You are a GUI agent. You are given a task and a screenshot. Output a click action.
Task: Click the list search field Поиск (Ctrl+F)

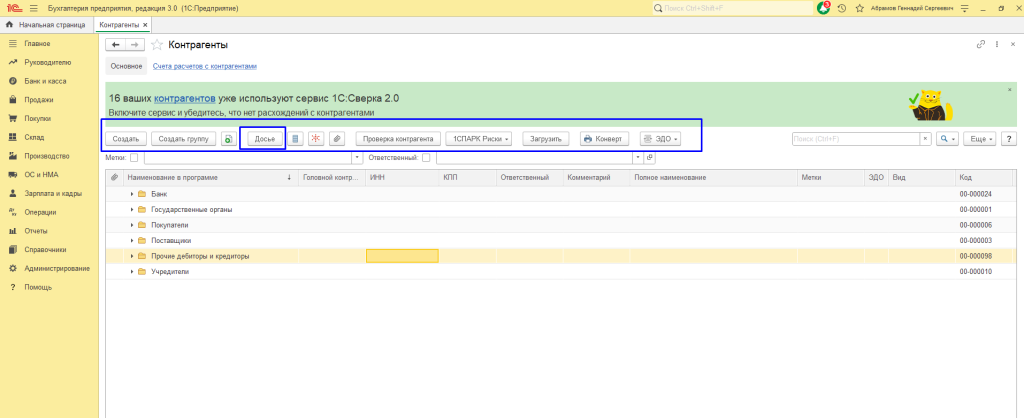[854, 139]
